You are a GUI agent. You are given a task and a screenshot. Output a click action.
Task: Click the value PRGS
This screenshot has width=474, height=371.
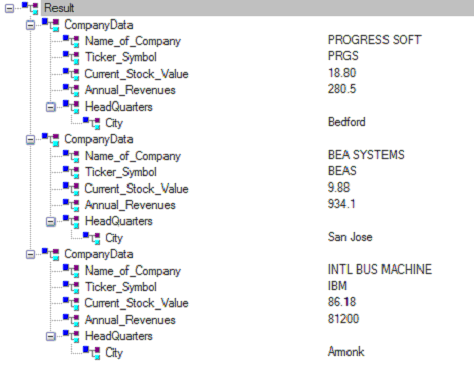pyautogui.click(x=343, y=56)
